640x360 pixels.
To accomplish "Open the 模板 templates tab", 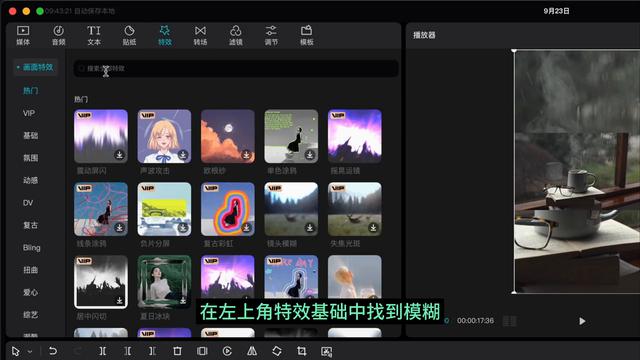I will [307, 35].
